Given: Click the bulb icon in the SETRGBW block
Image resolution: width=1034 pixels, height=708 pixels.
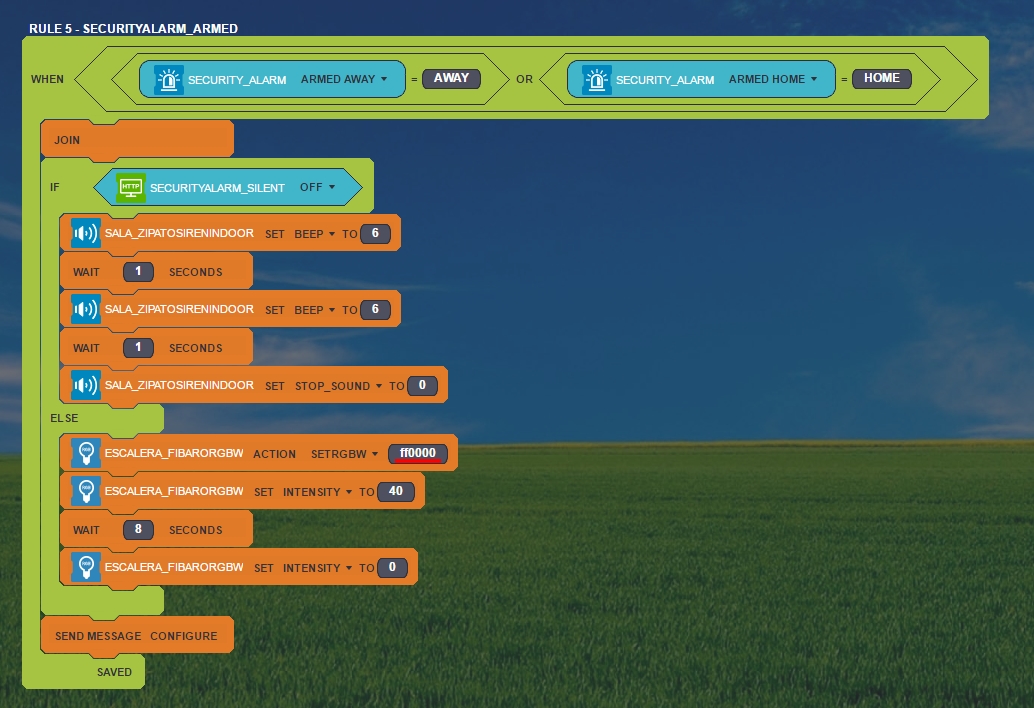Looking at the screenshot, I should point(86,453).
